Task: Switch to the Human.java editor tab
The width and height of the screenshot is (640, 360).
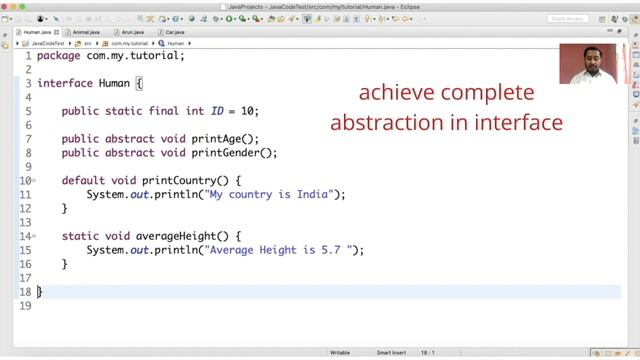Action: pos(37,32)
